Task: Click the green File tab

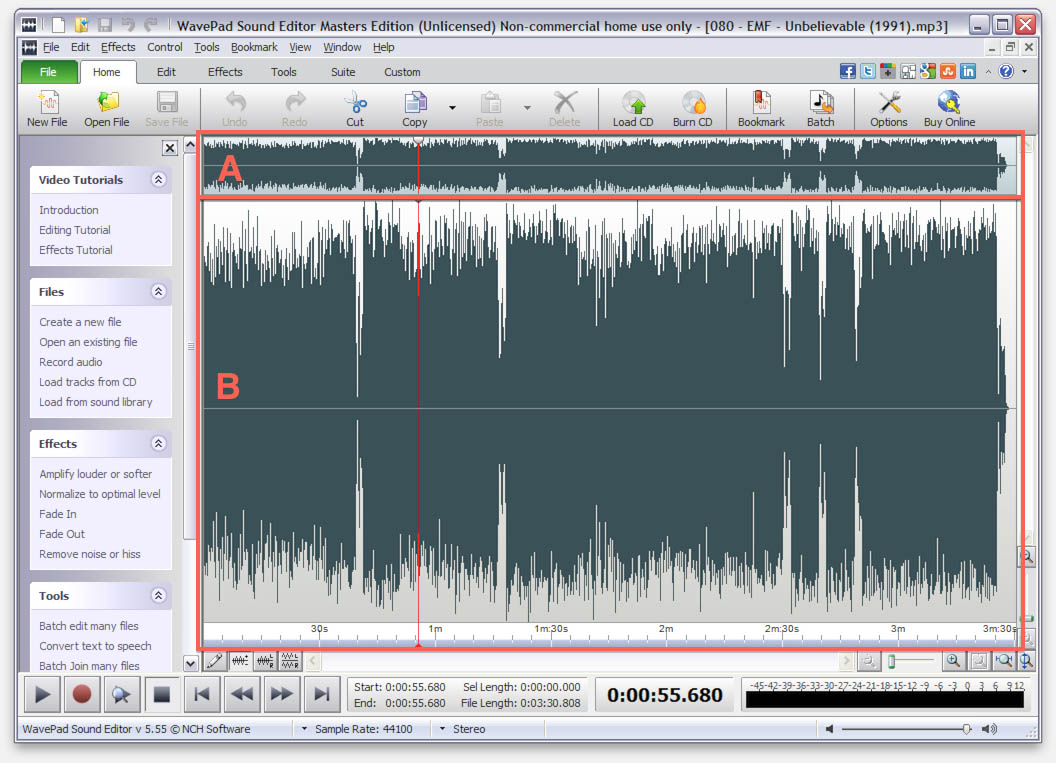Action: pos(48,72)
